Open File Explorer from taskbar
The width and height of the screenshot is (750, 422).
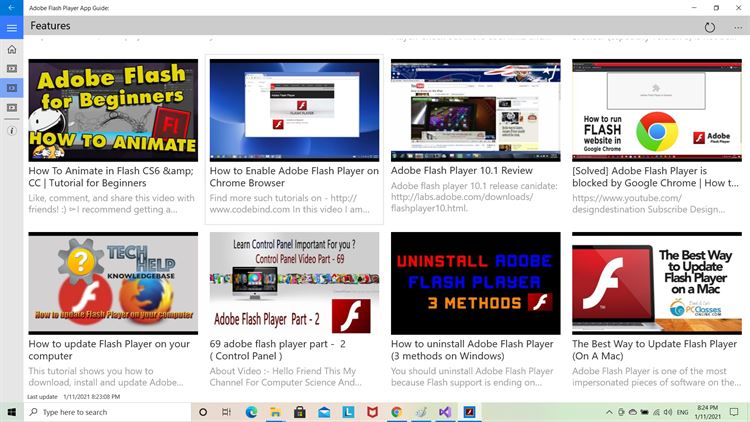(x=276, y=412)
